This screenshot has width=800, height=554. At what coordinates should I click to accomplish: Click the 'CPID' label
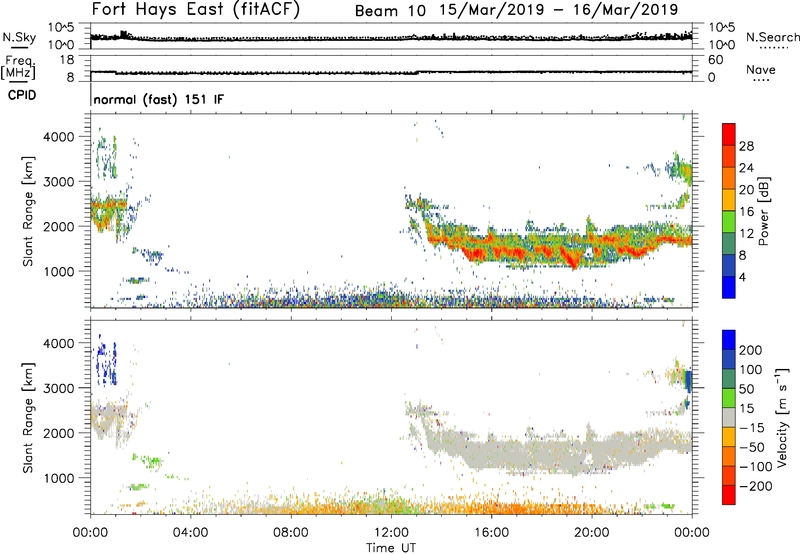coord(22,95)
